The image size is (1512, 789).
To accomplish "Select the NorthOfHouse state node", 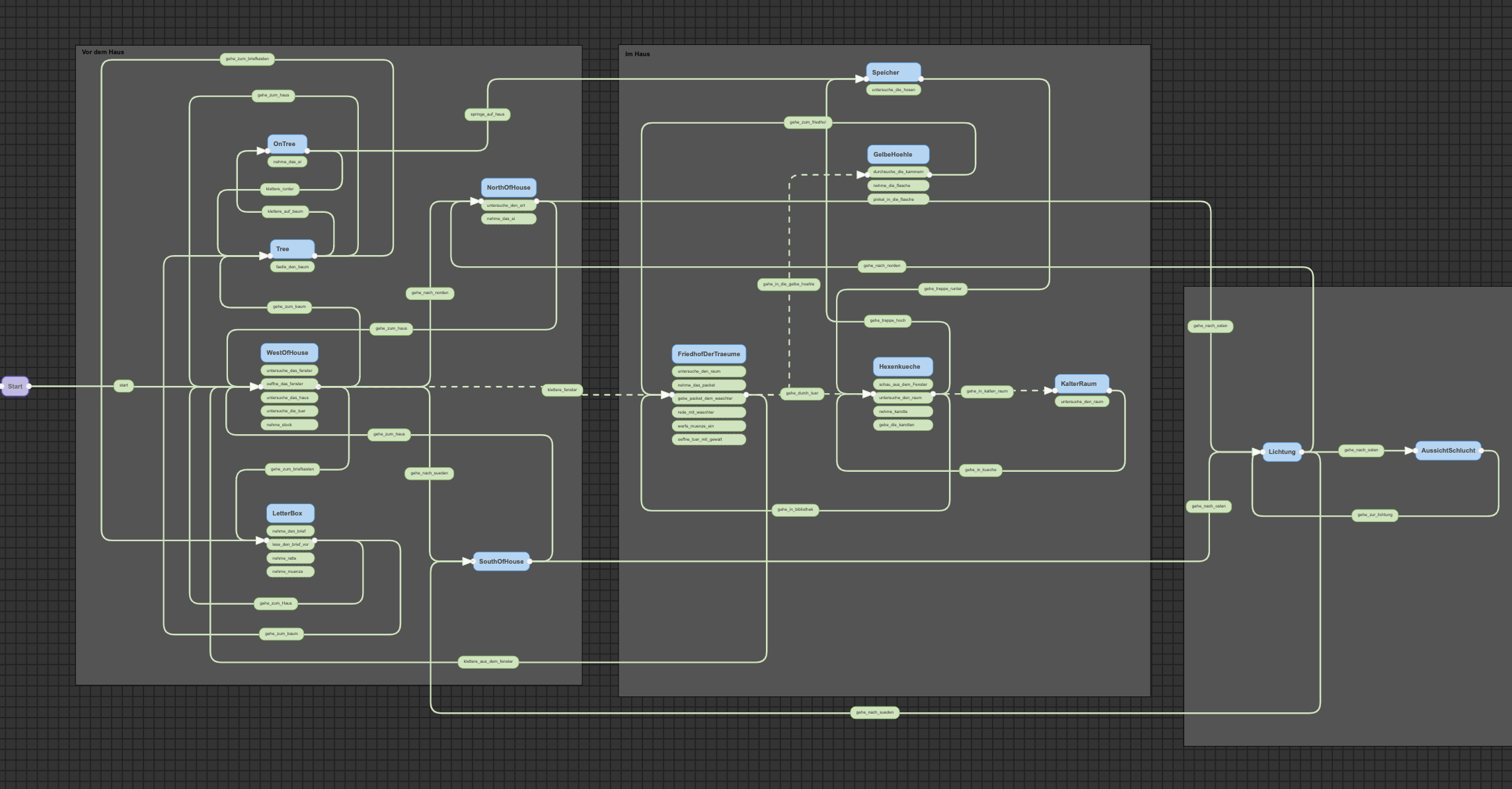I will pyautogui.click(x=508, y=188).
